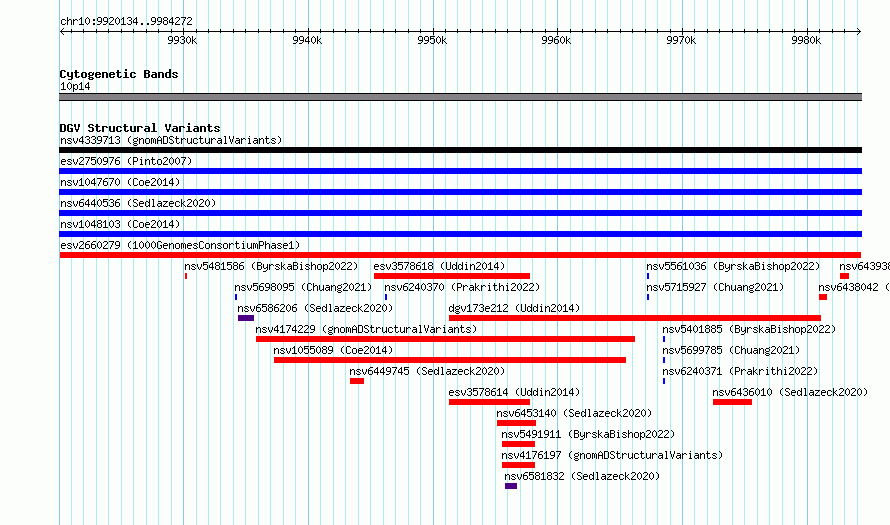The image size is (890, 525).
Task: Open esv3578618 (Uddin2014) label
Action: click(x=439, y=266)
